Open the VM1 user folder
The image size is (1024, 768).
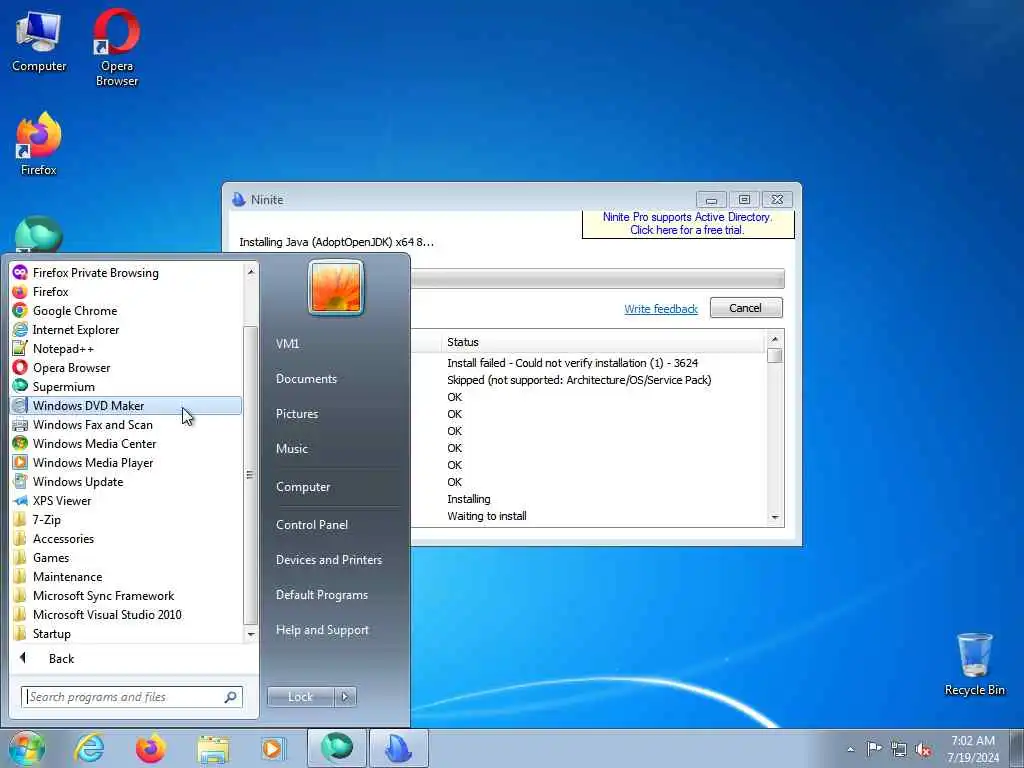287,344
